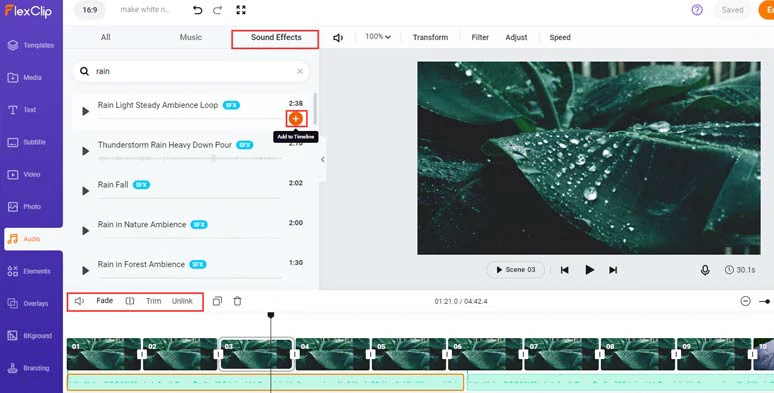Switch to the Sound Effects tab
The width and height of the screenshot is (774, 393).
[275, 38]
